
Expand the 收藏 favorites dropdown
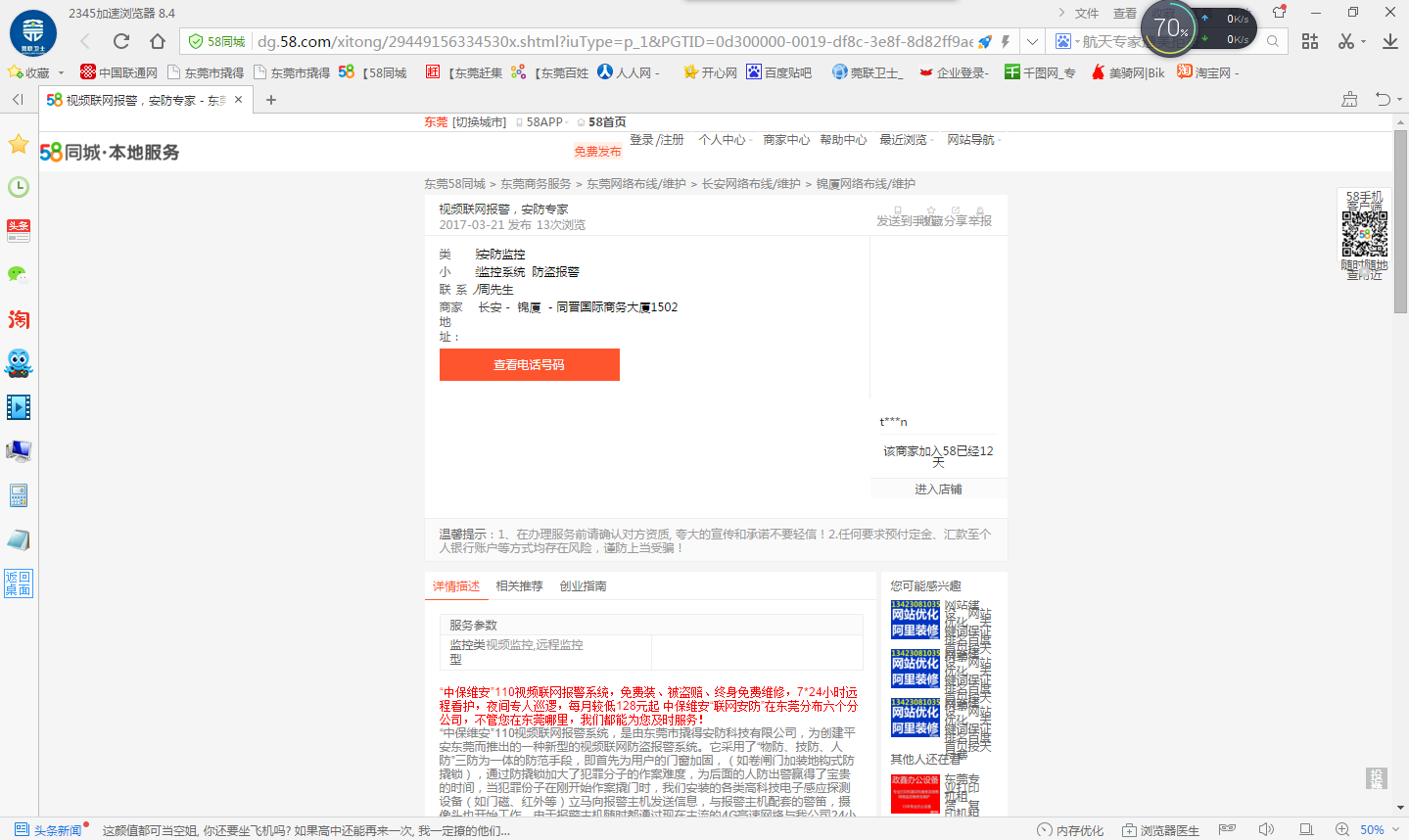pos(61,73)
